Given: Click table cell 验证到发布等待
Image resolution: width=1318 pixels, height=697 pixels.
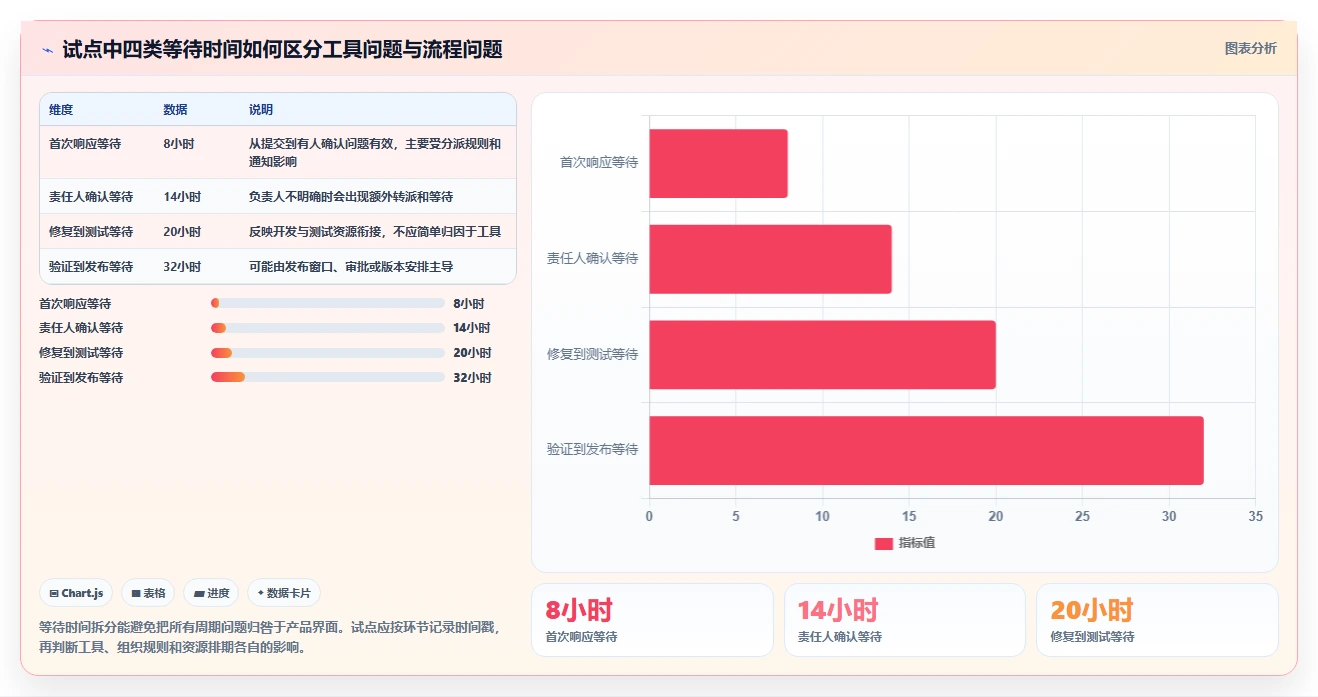Looking at the screenshot, I should pyautogui.click(x=91, y=267).
